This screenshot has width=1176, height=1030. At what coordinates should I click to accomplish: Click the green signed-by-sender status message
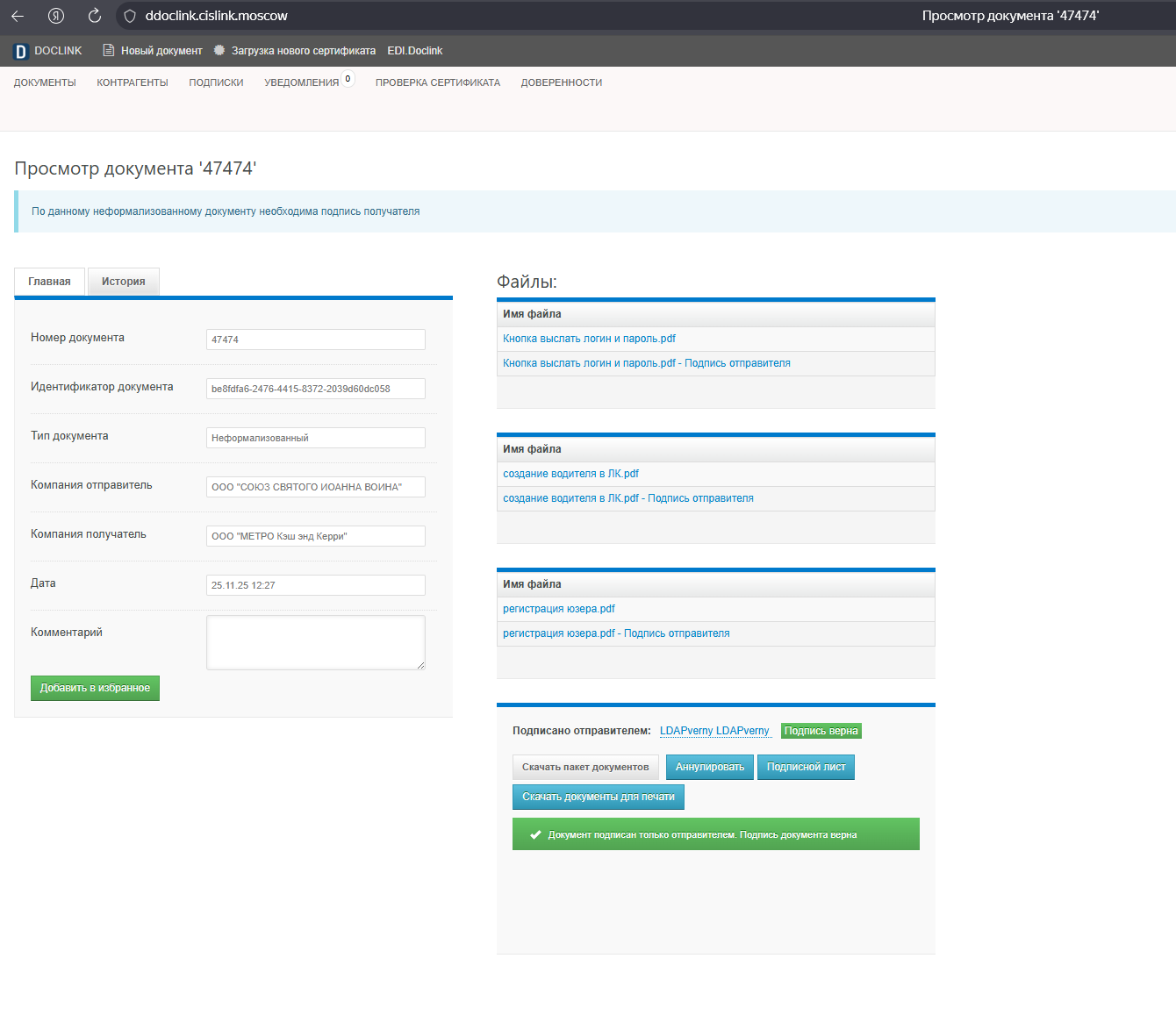[x=716, y=834]
